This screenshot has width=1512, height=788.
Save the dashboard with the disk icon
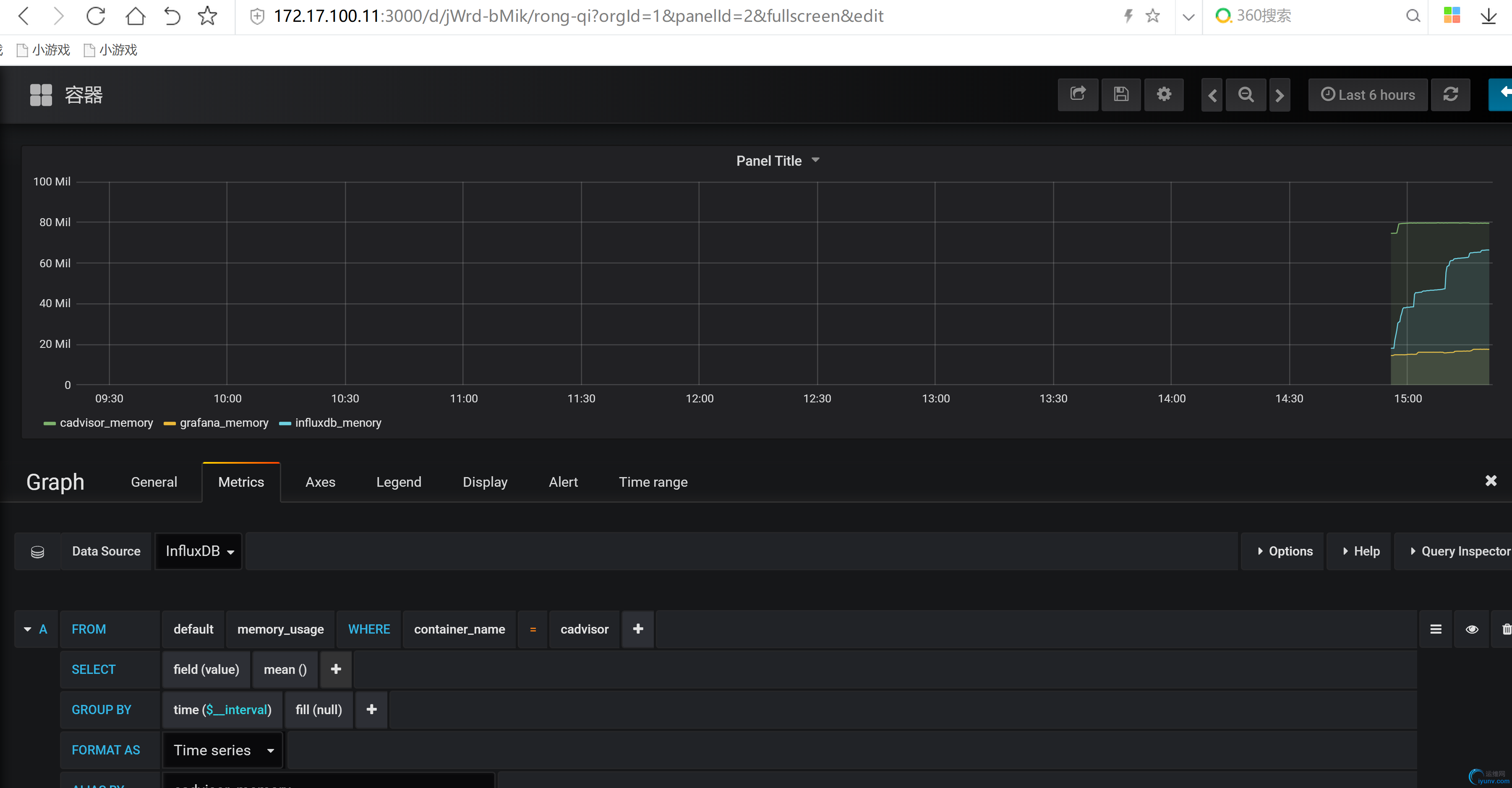pyautogui.click(x=1121, y=94)
